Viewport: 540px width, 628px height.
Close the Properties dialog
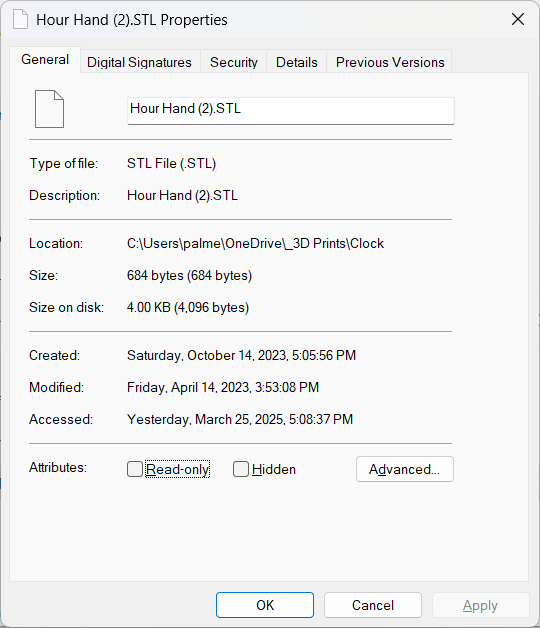(518, 19)
